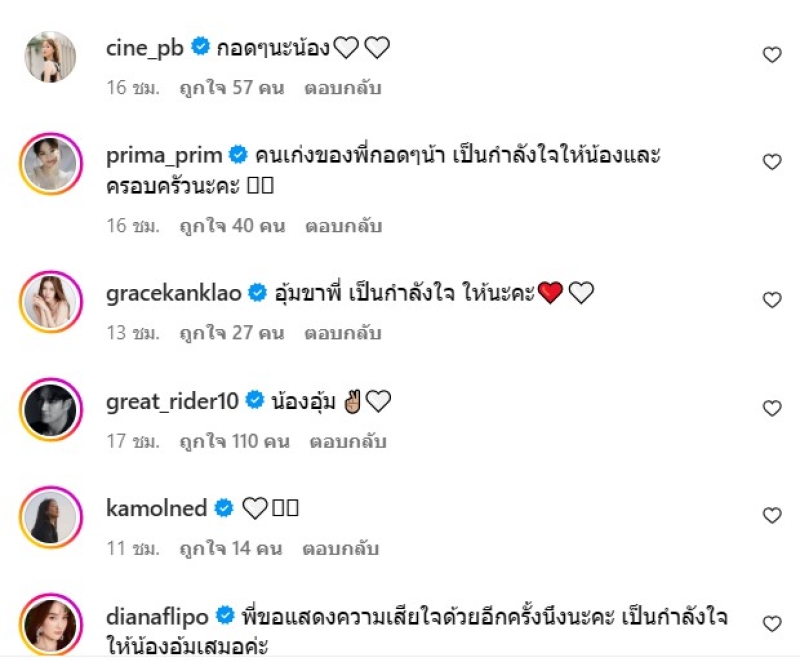800x671 pixels.
Task: Tap heart next to gracekanklao's comment
Action: pyautogui.click(x=772, y=300)
